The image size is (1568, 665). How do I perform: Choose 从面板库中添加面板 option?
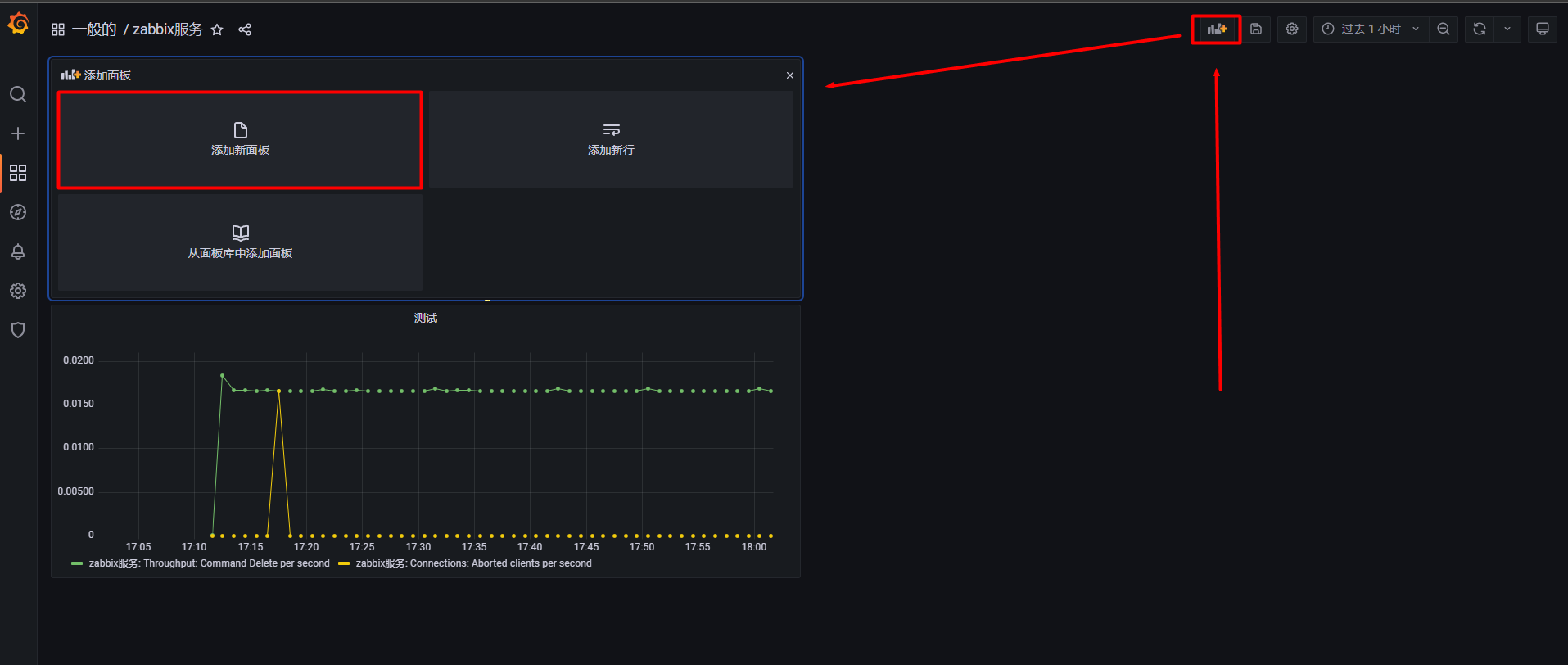(x=240, y=242)
